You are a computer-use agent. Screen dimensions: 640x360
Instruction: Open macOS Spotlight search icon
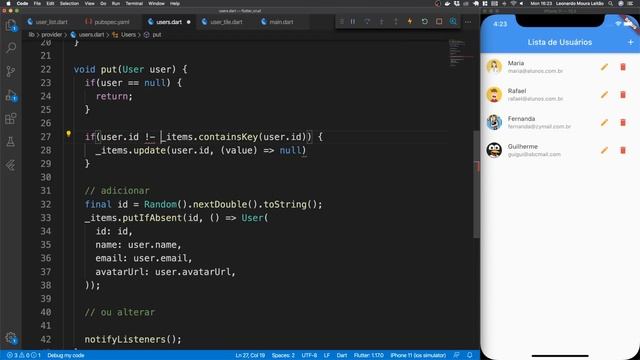pos(610,3)
